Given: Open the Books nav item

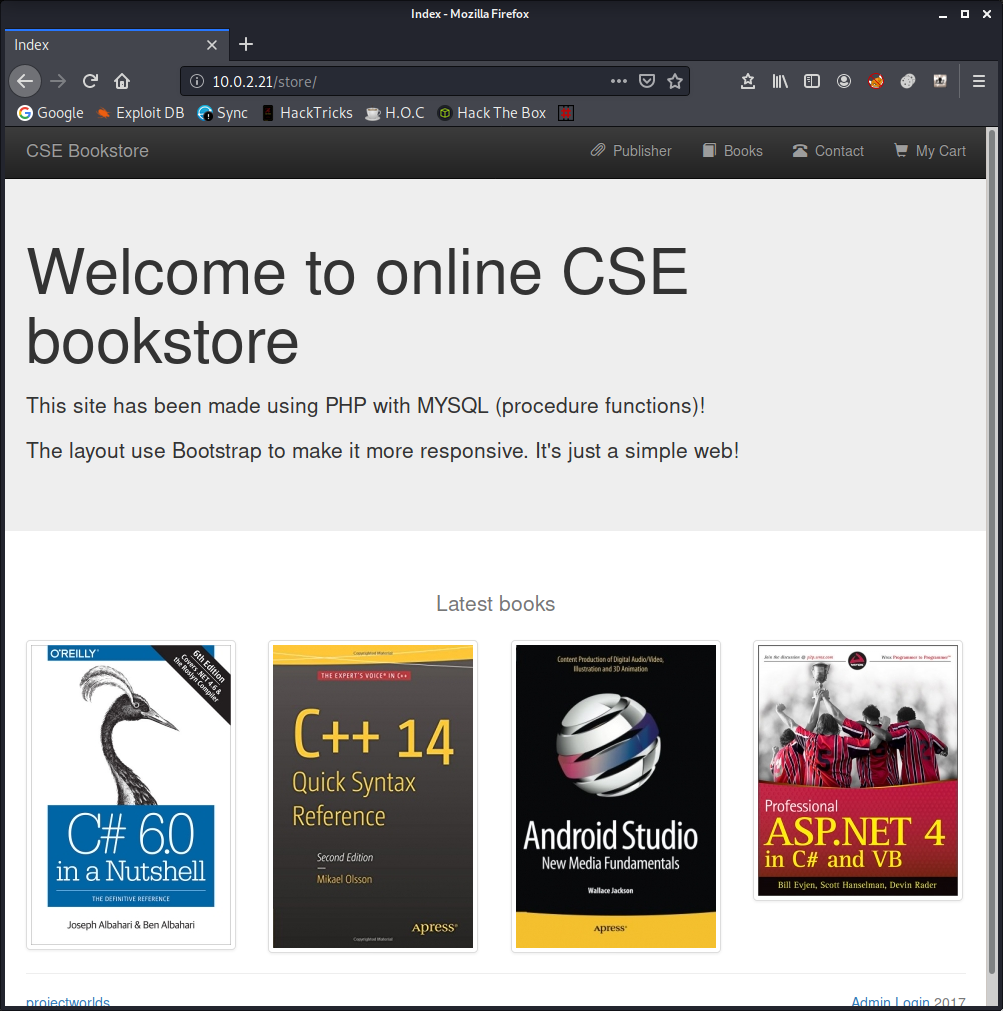Looking at the screenshot, I should click(732, 151).
